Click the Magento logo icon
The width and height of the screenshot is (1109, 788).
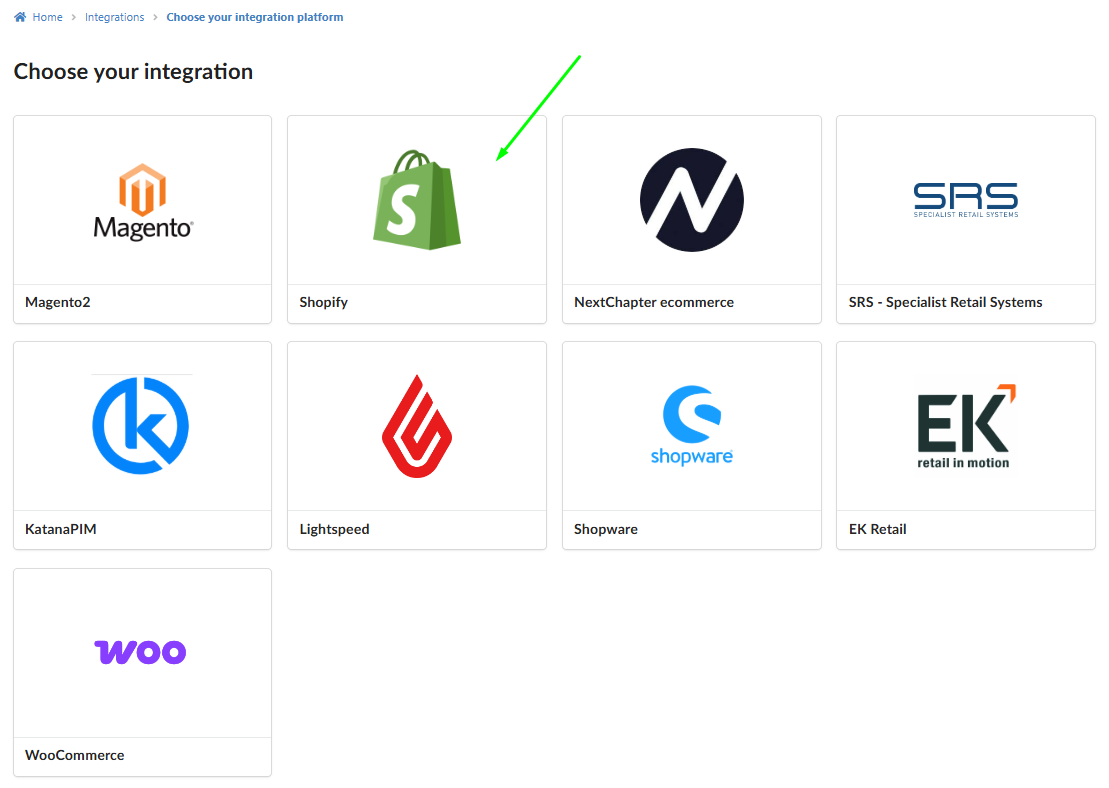[x=143, y=202]
